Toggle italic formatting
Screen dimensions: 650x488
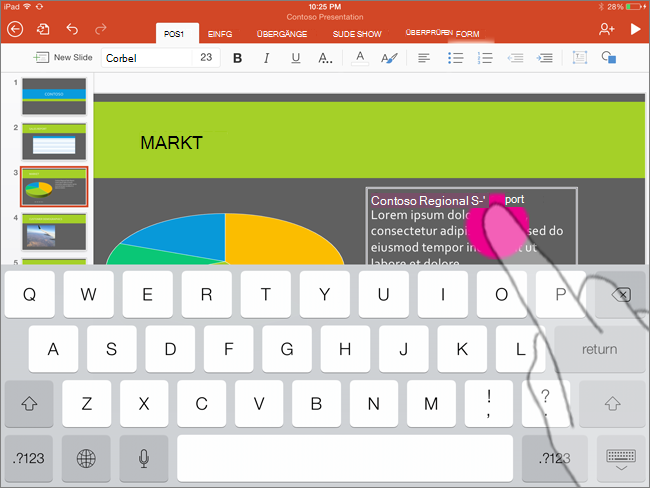coord(267,58)
